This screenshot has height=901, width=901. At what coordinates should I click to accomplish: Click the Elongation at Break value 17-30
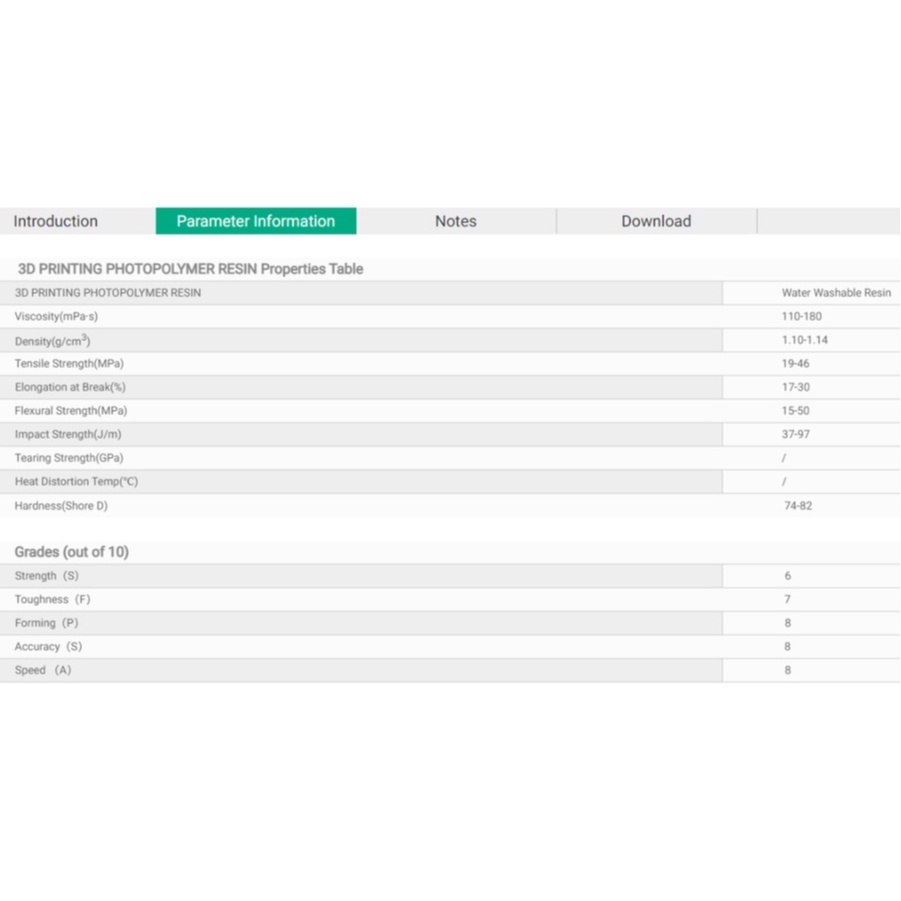coord(796,387)
